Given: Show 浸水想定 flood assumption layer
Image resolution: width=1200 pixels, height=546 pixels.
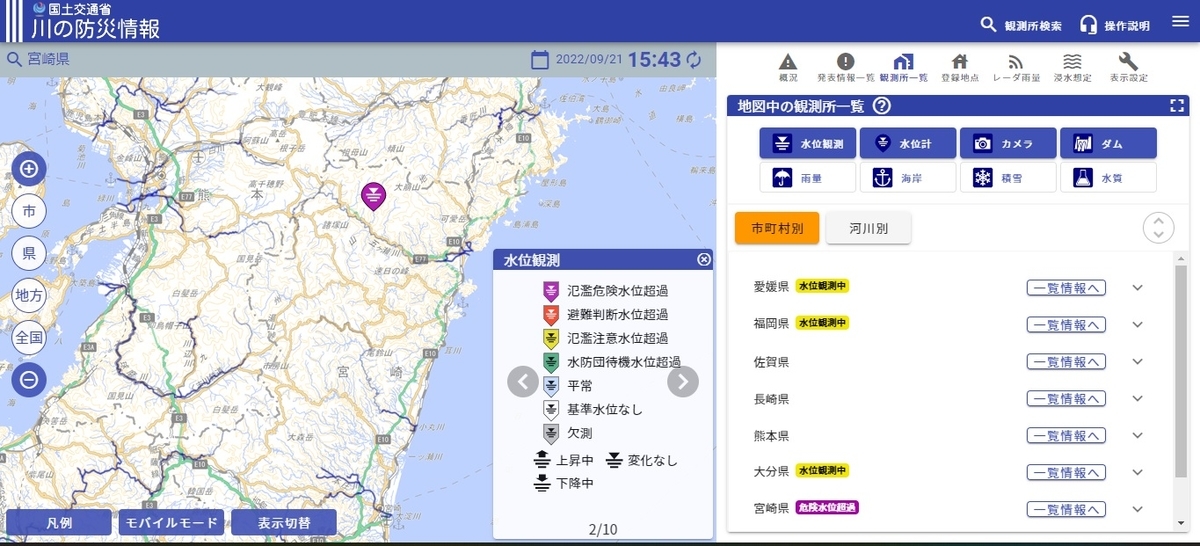Looking at the screenshot, I should click(x=1072, y=67).
